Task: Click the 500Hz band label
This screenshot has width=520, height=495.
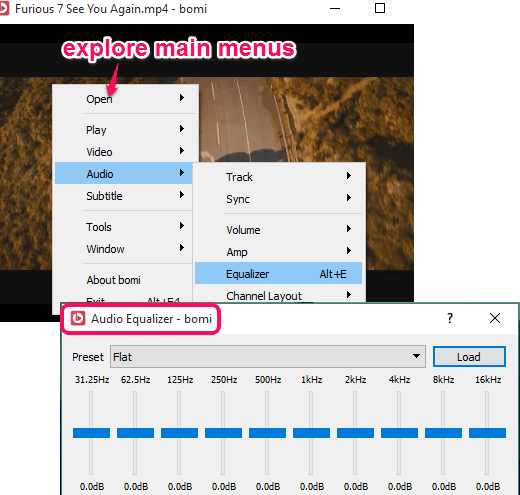Action: point(268,379)
